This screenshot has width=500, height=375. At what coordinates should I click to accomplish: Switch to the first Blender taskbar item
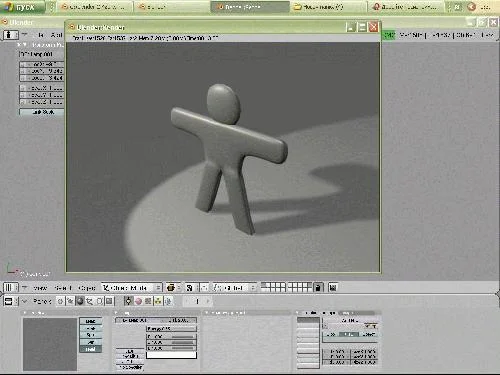pyautogui.click(x=95, y=7)
